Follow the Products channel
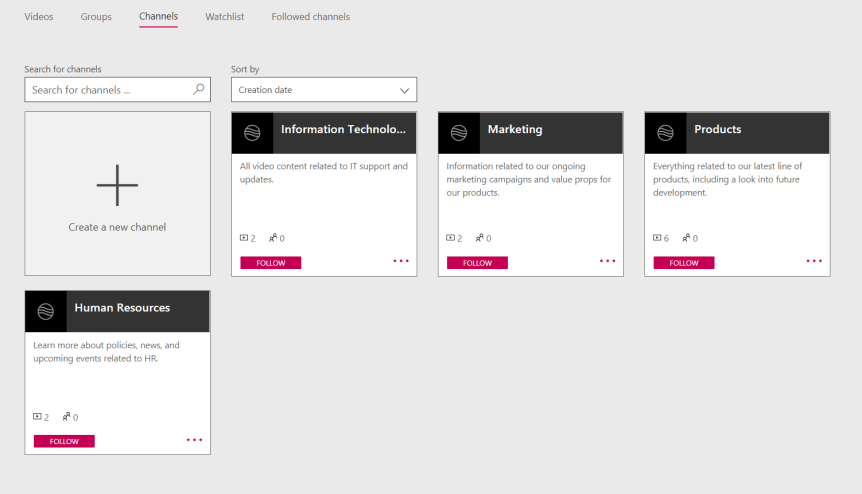The height and width of the screenshot is (494, 862). click(684, 263)
